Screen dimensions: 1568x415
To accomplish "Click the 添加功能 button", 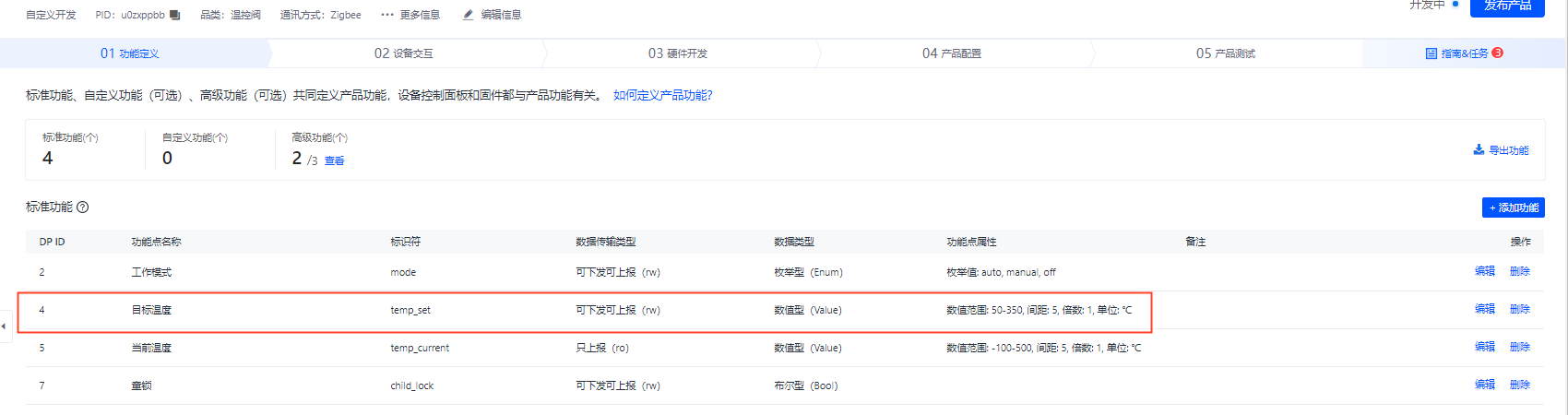I will [x=1514, y=207].
